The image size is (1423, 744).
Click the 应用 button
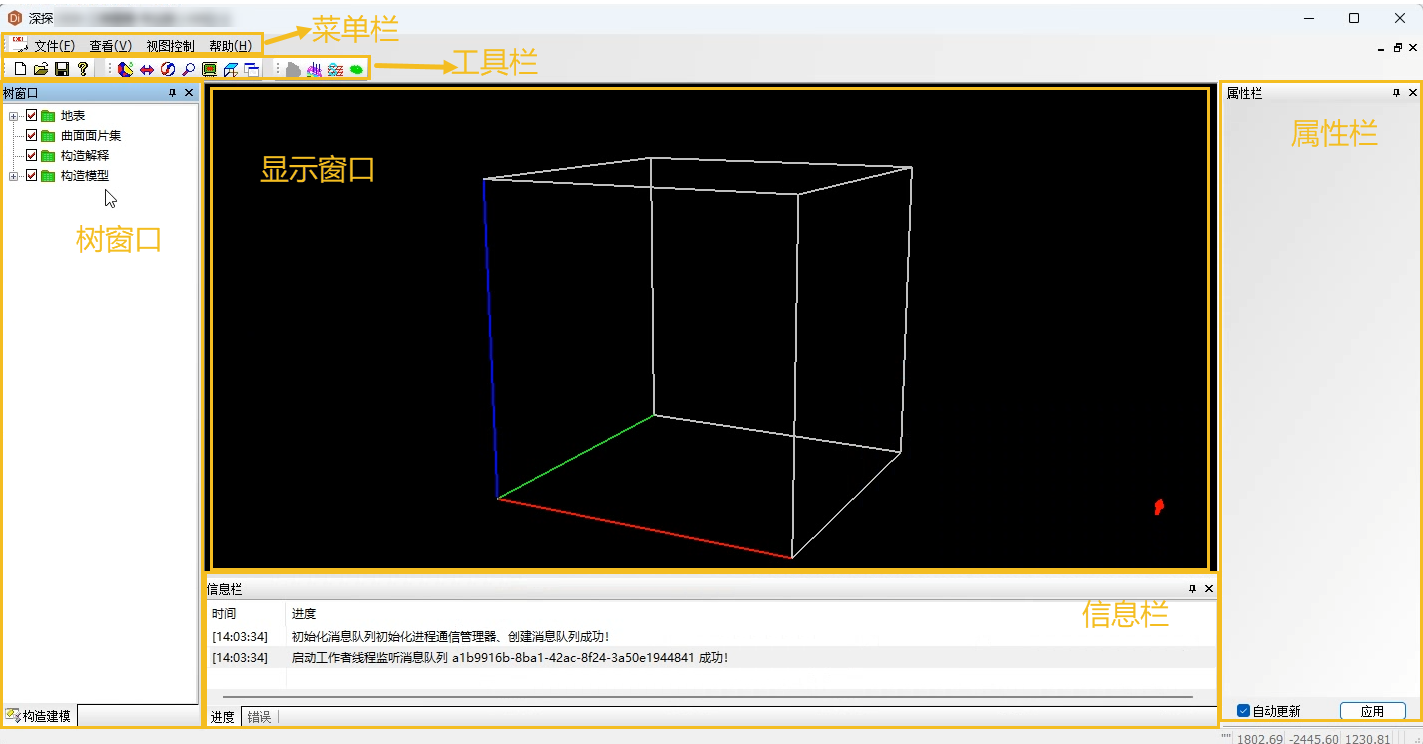[x=1373, y=711]
